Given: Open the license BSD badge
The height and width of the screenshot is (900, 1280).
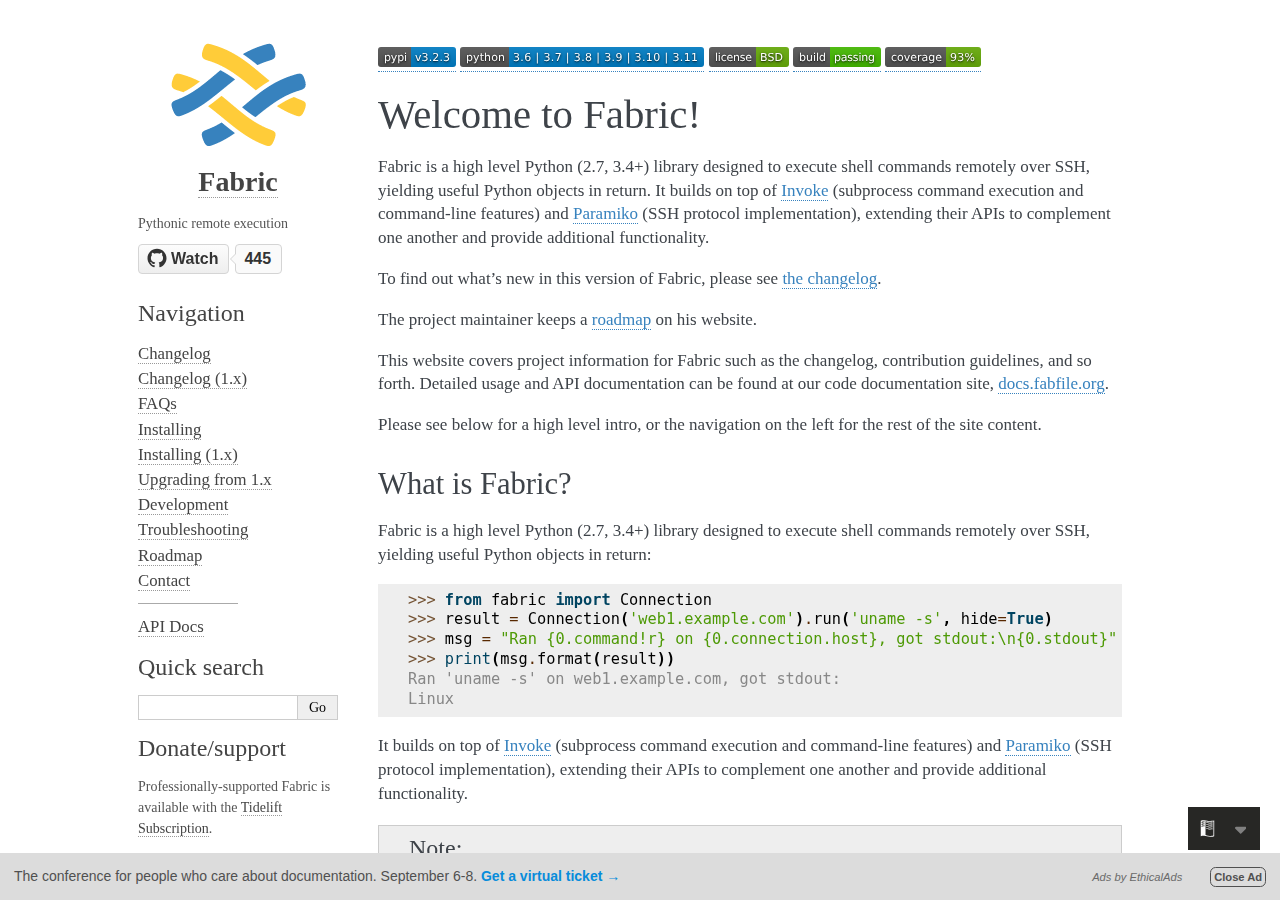Looking at the screenshot, I should click(x=749, y=57).
